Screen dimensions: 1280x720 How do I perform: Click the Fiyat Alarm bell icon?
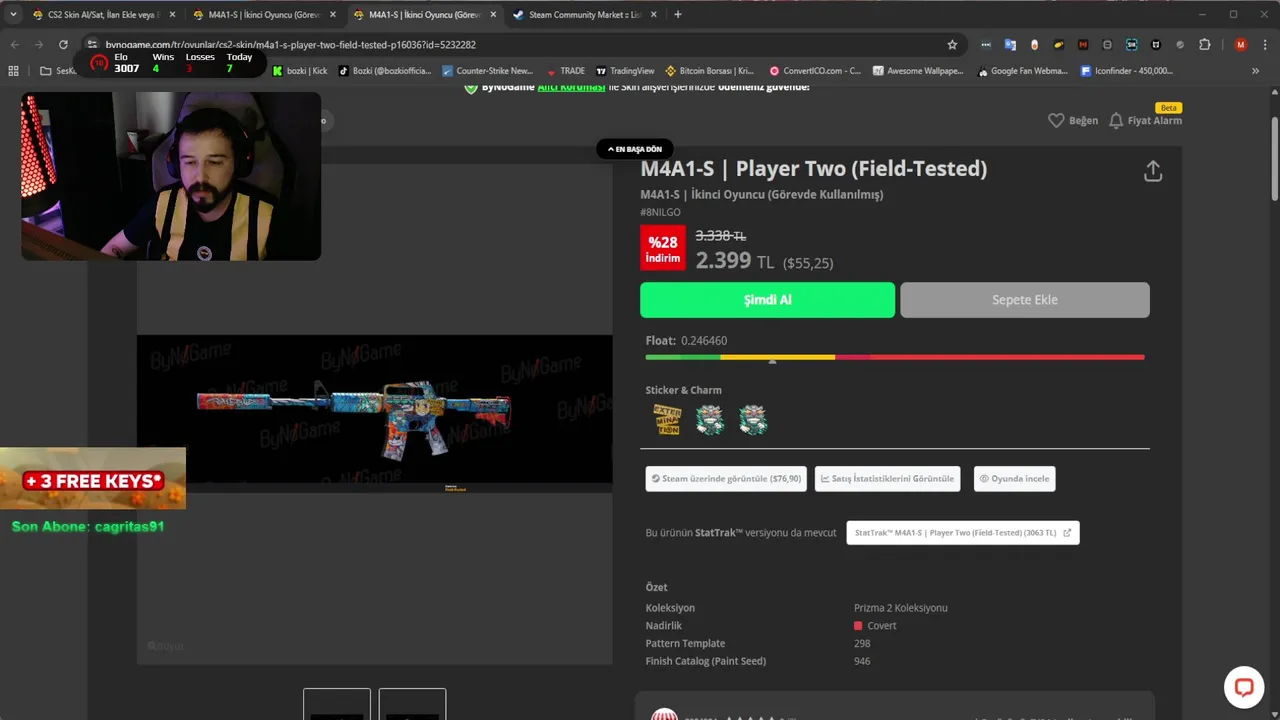point(1116,120)
